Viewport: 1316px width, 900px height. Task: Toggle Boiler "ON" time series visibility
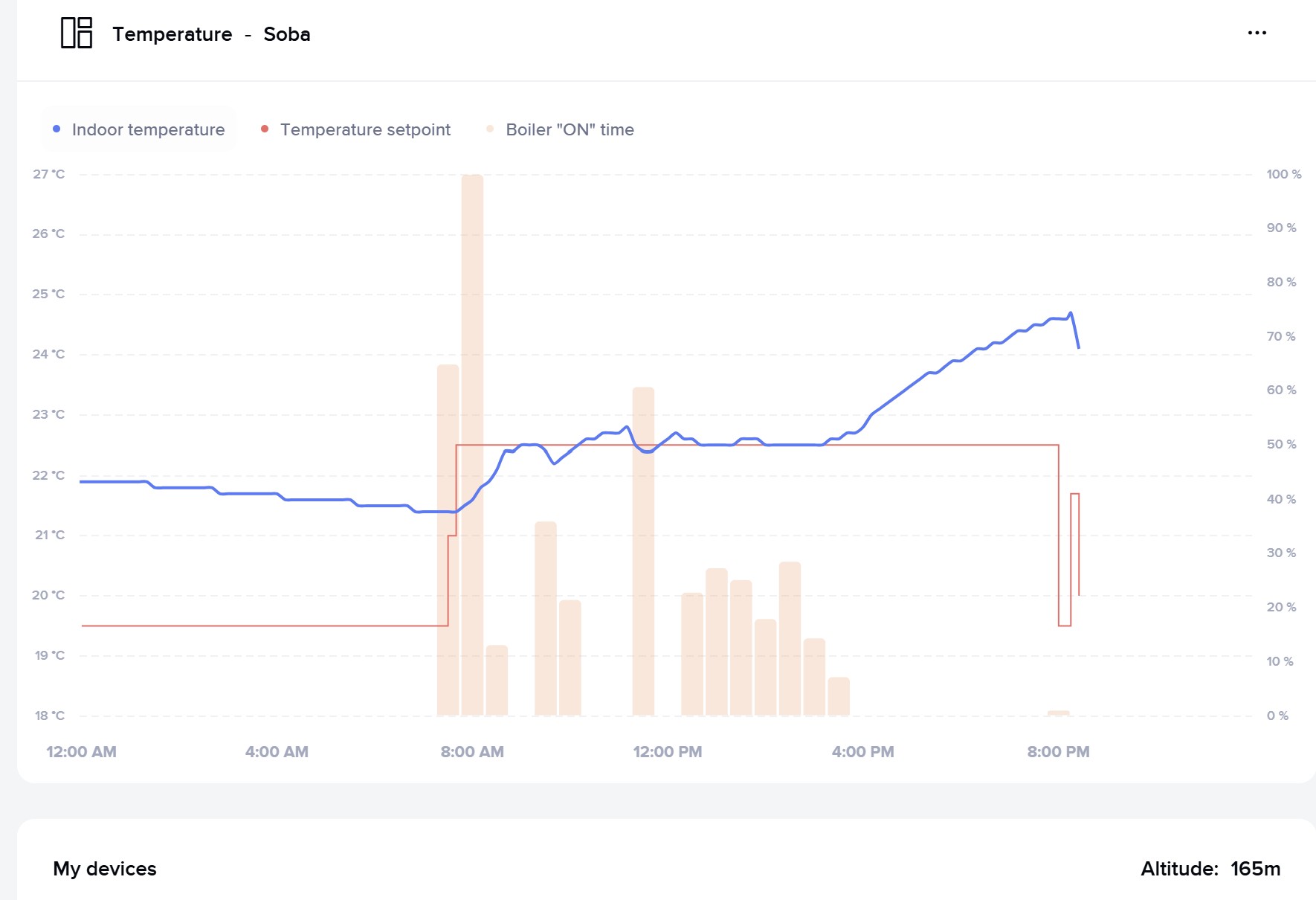point(570,129)
